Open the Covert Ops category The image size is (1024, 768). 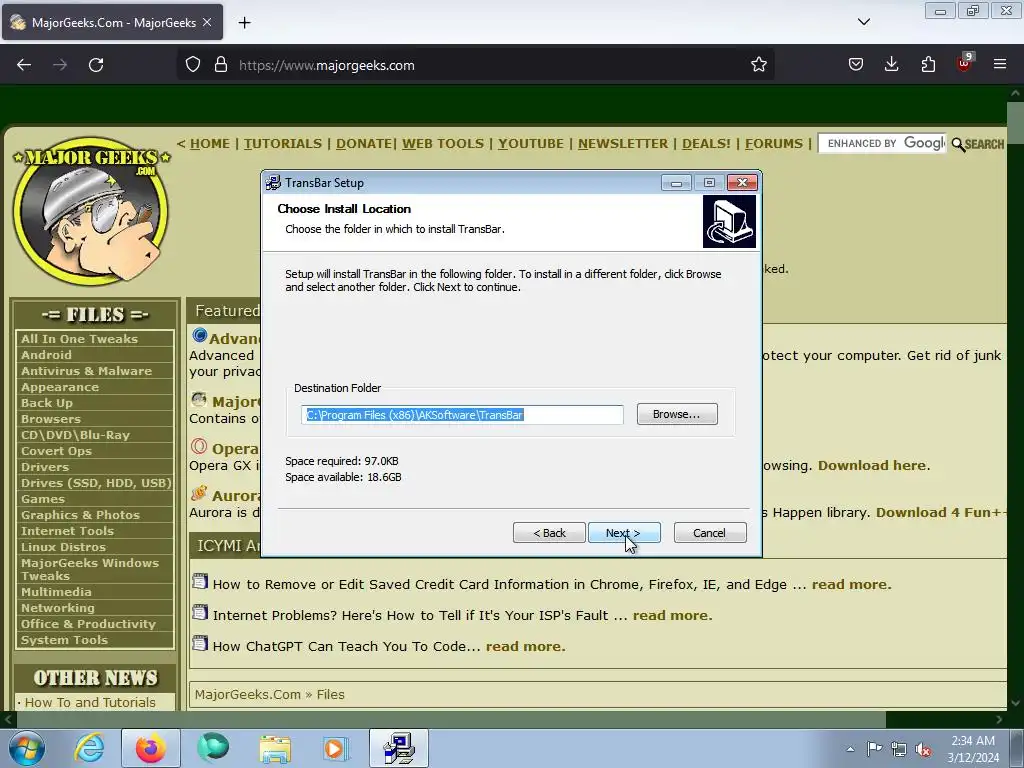56,451
